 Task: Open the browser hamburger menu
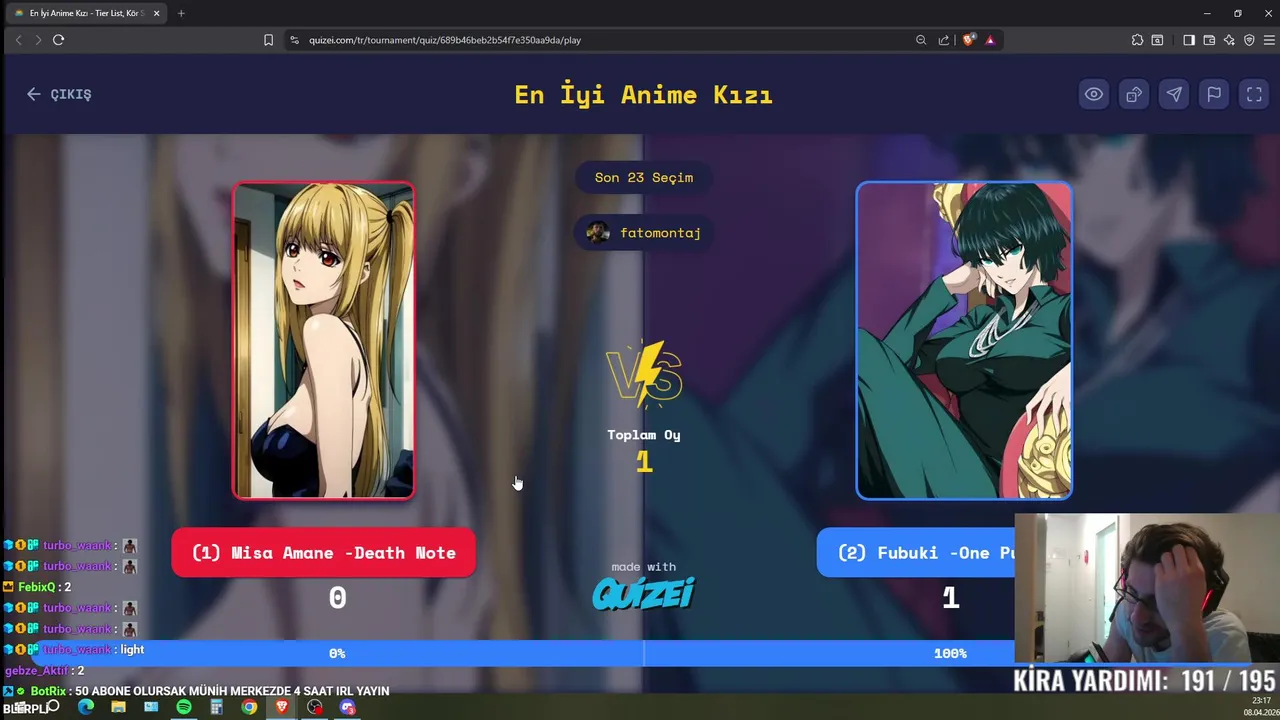click(1268, 40)
